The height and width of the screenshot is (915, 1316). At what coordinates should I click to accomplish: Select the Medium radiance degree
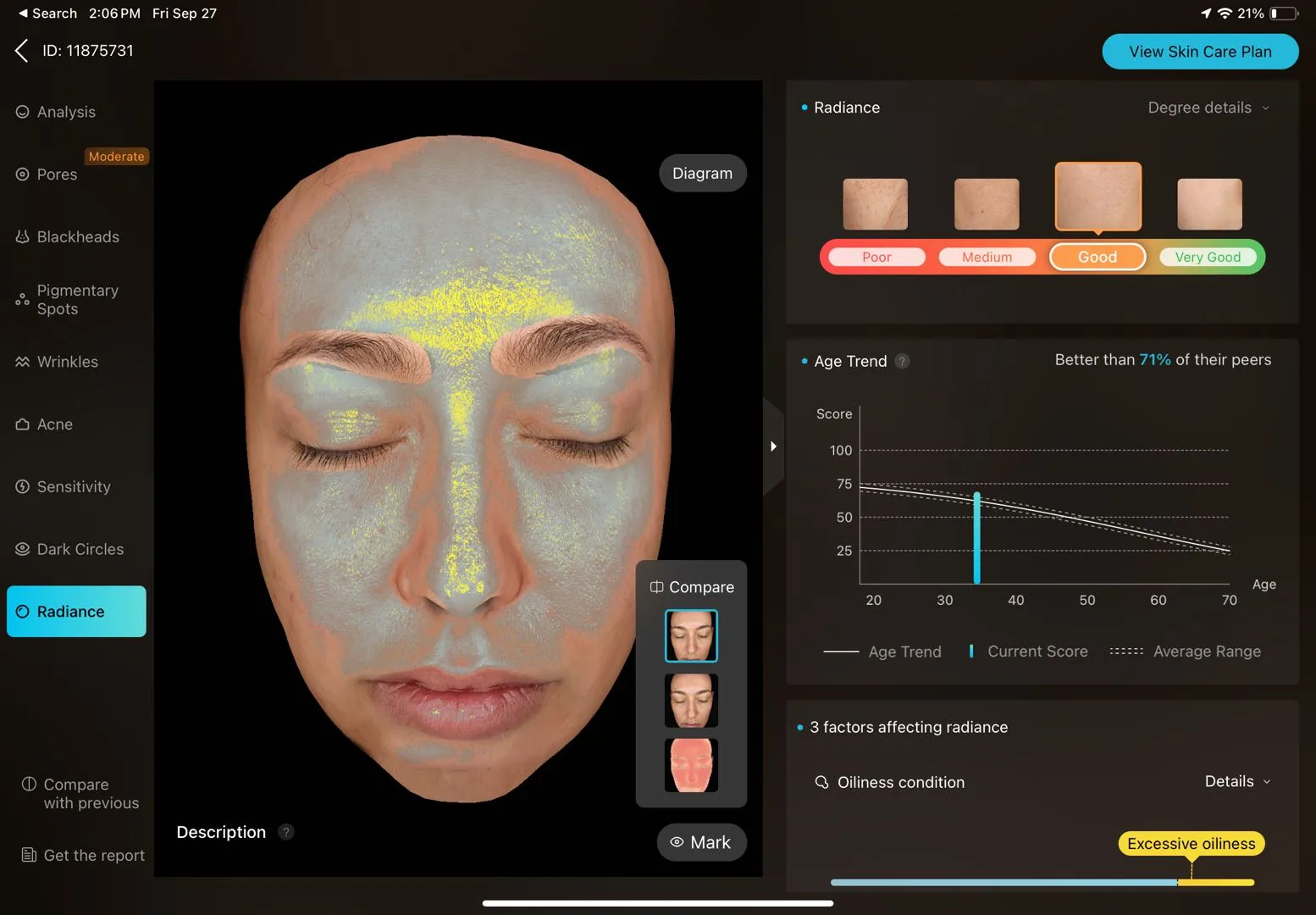987,257
